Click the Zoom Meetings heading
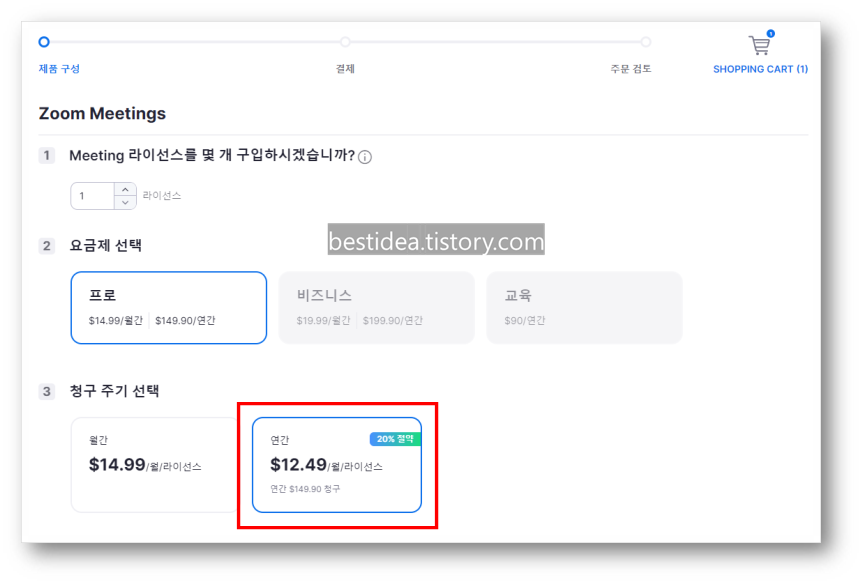Viewport: 863px width, 585px height. point(102,113)
